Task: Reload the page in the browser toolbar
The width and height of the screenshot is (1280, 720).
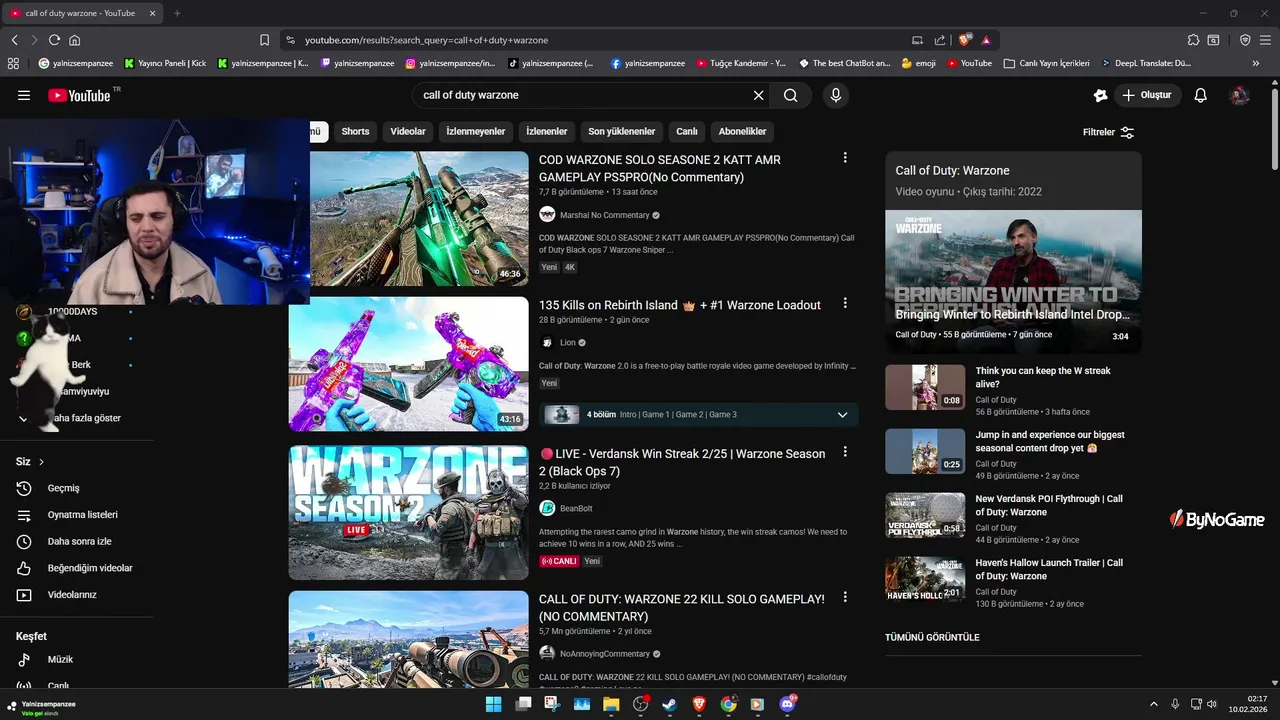Action: [54, 40]
